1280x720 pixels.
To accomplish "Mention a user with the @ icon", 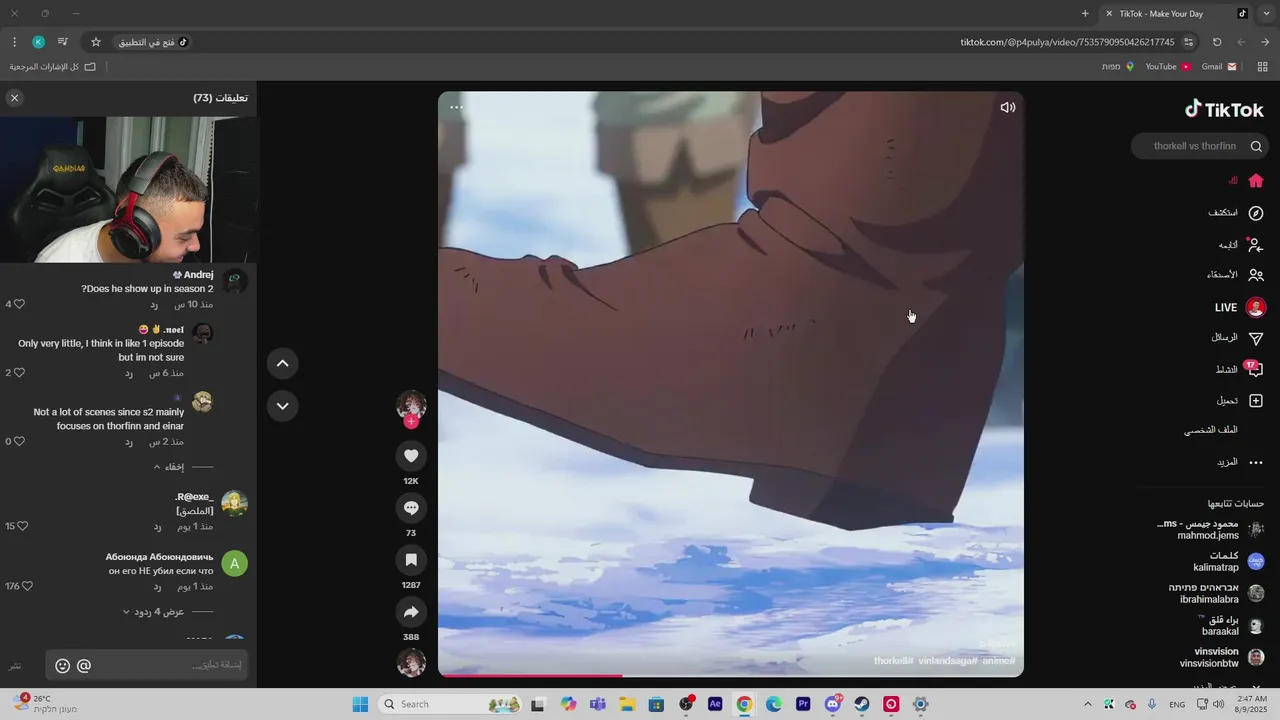I will click(84, 665).
